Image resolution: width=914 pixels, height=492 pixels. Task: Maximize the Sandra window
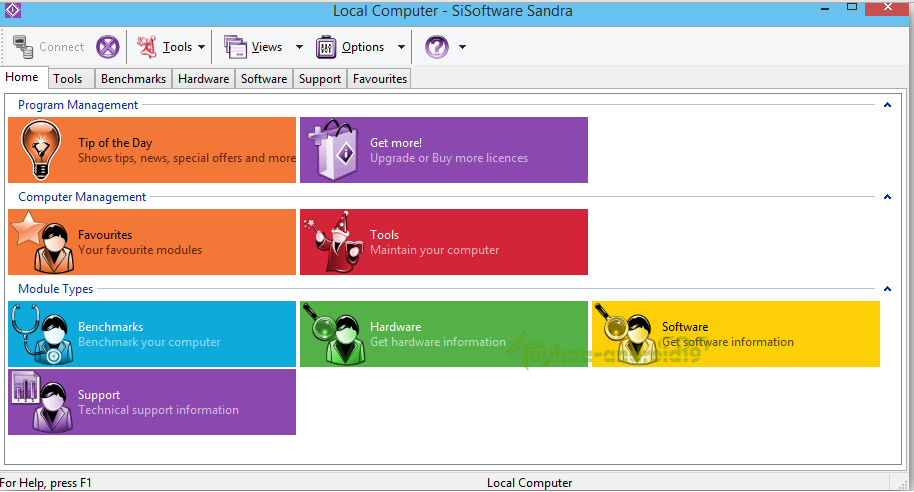tap(852, 7)
